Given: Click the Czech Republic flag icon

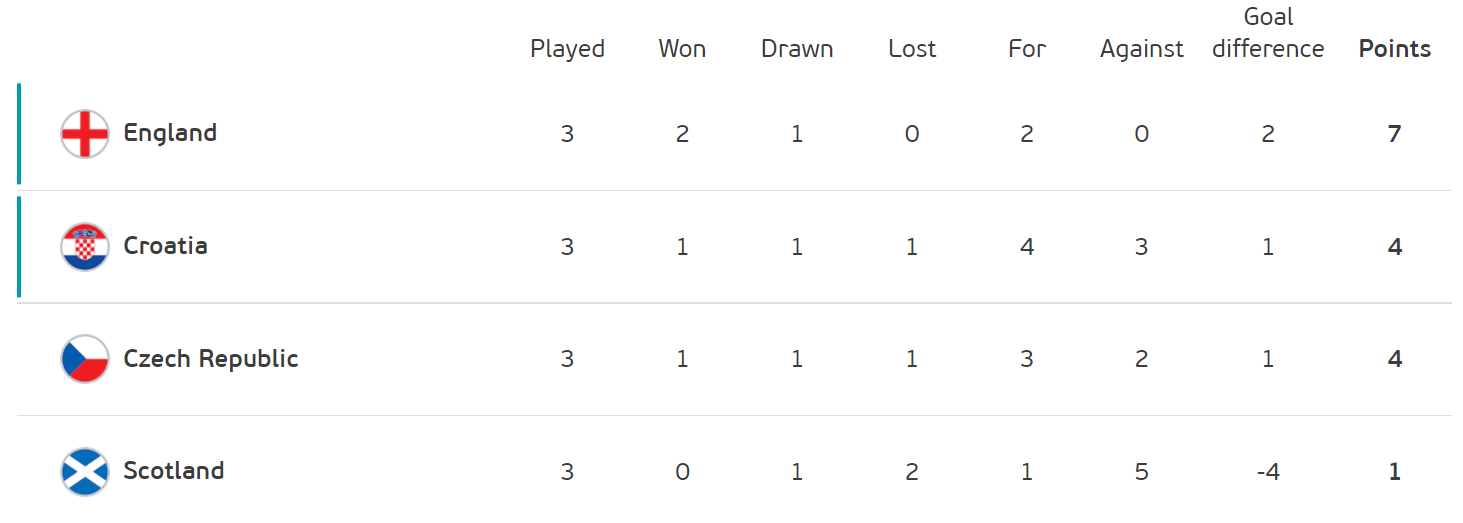Looking at the screenshot, I should click(85, 360).
